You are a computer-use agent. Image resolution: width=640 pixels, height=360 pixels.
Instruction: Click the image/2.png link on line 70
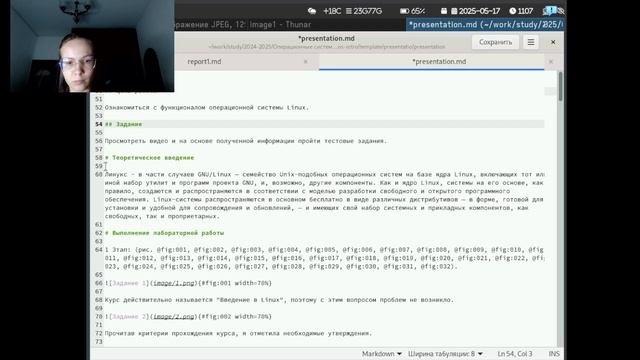click(x=174, y=316)
